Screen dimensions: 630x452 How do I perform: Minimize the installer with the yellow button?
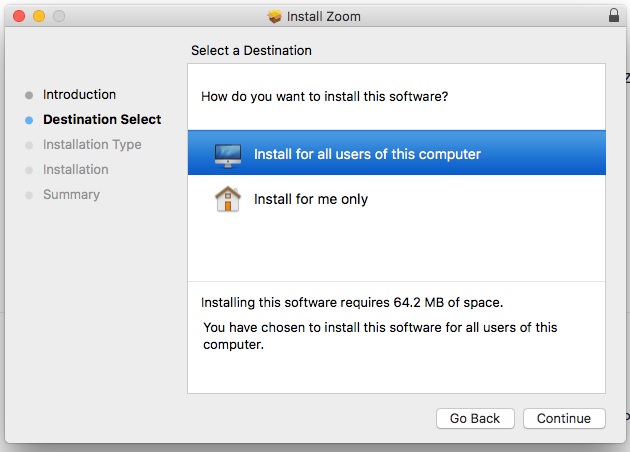[x=40, y=16]
